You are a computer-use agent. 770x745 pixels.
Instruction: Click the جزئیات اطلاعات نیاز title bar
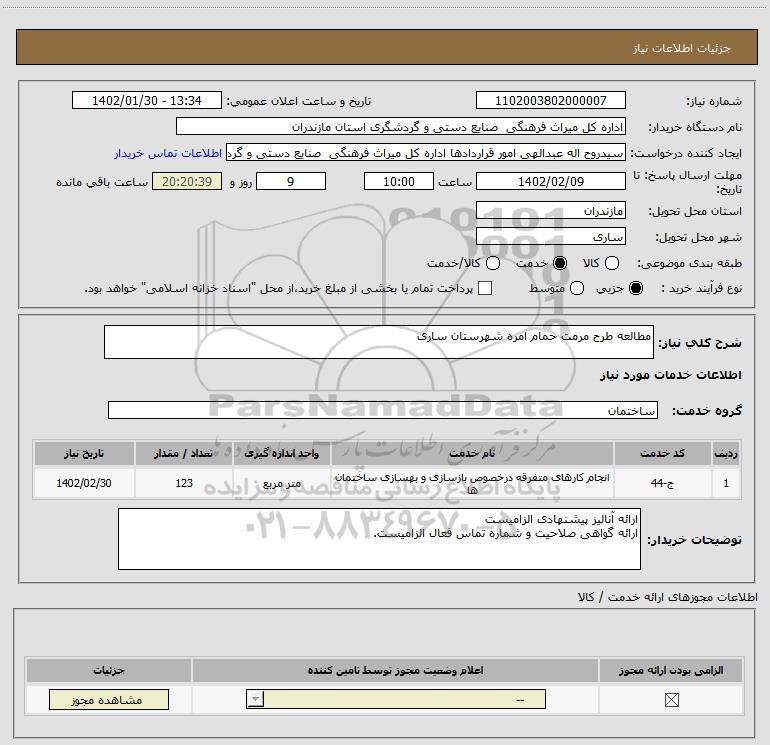[x=386, y=47]
